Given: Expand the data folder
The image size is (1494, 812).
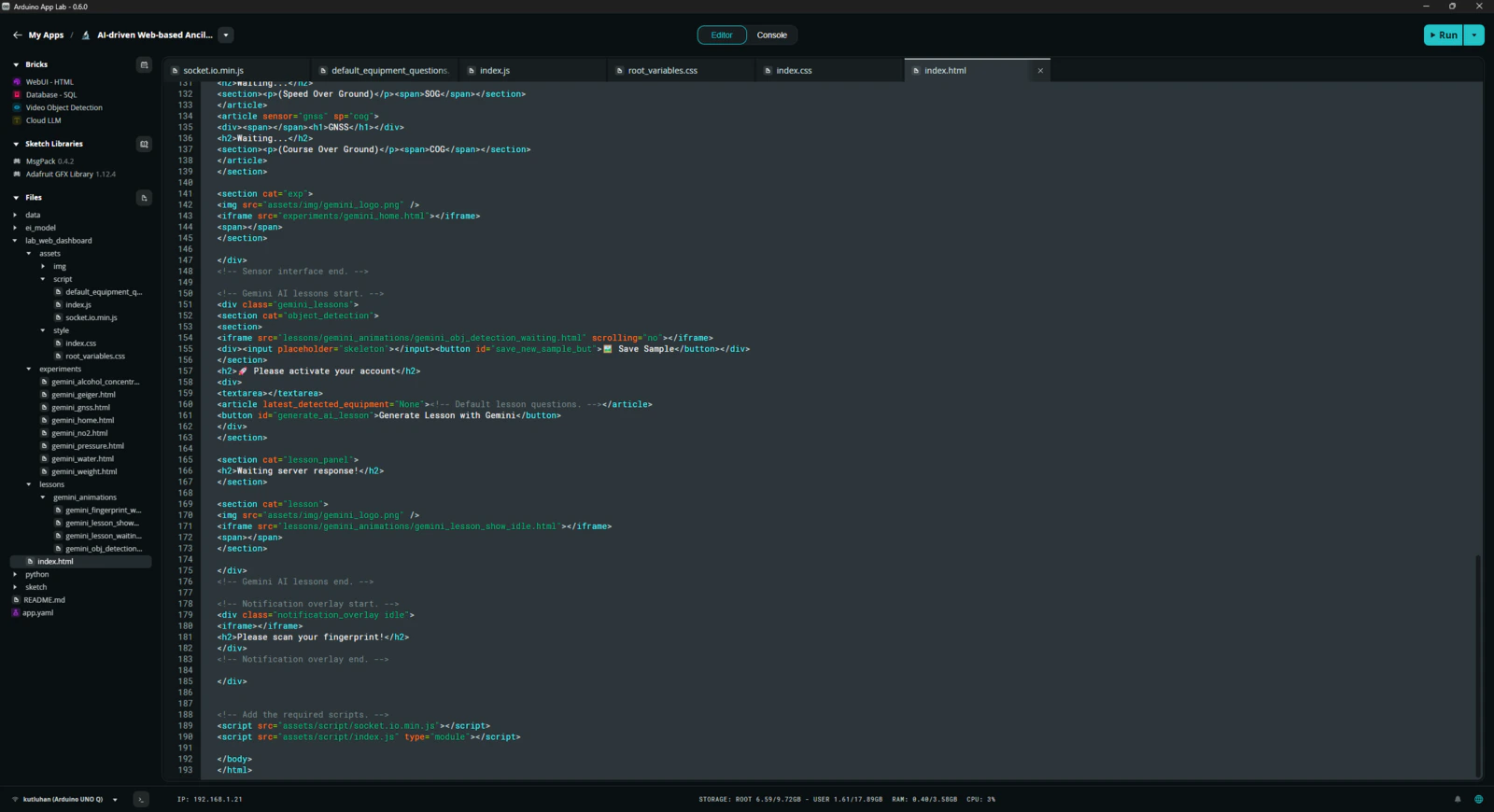Looking at the screenshot, I should click(x=15, y=216).
